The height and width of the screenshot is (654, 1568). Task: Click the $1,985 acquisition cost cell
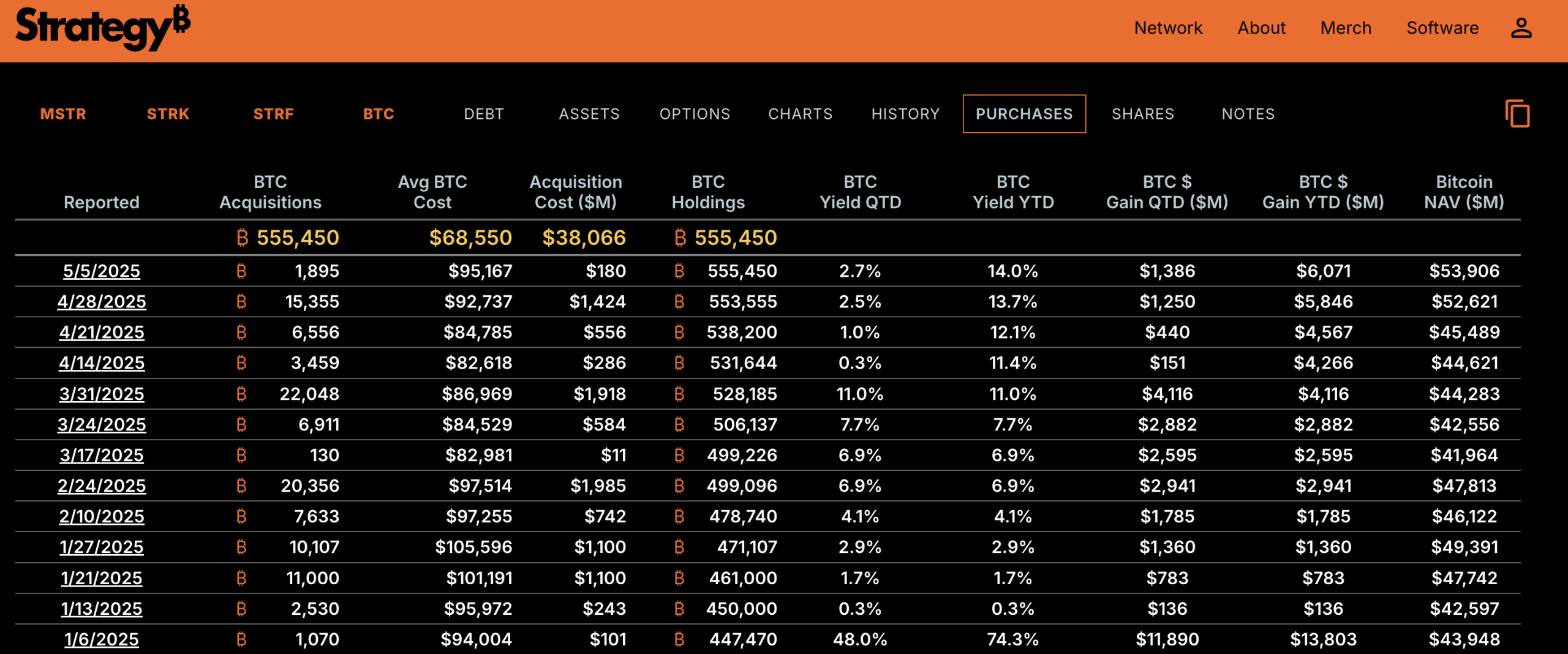tap(598, 486)
